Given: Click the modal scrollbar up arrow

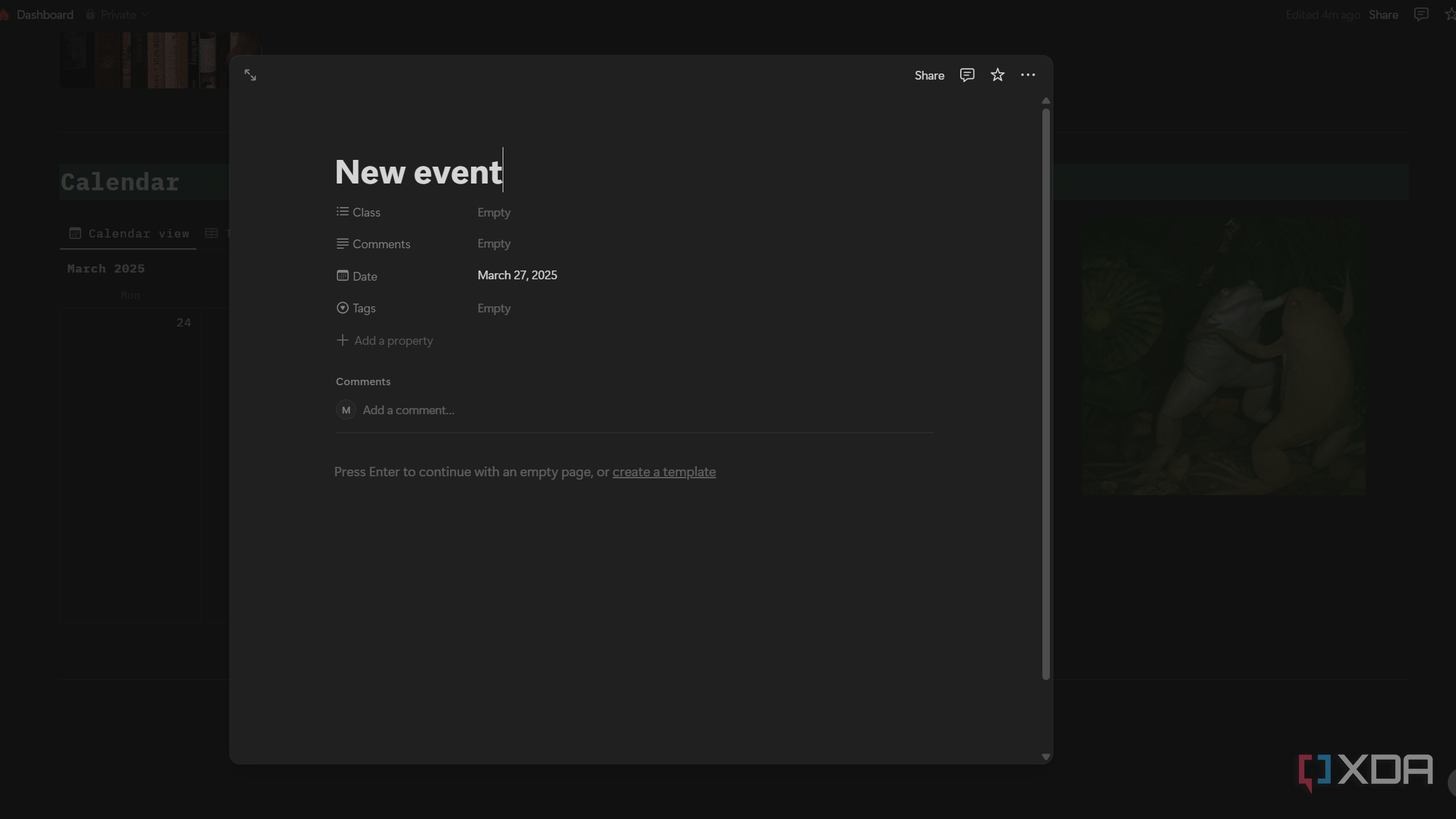Looking at the screenshot, I should click(1046, 101).
